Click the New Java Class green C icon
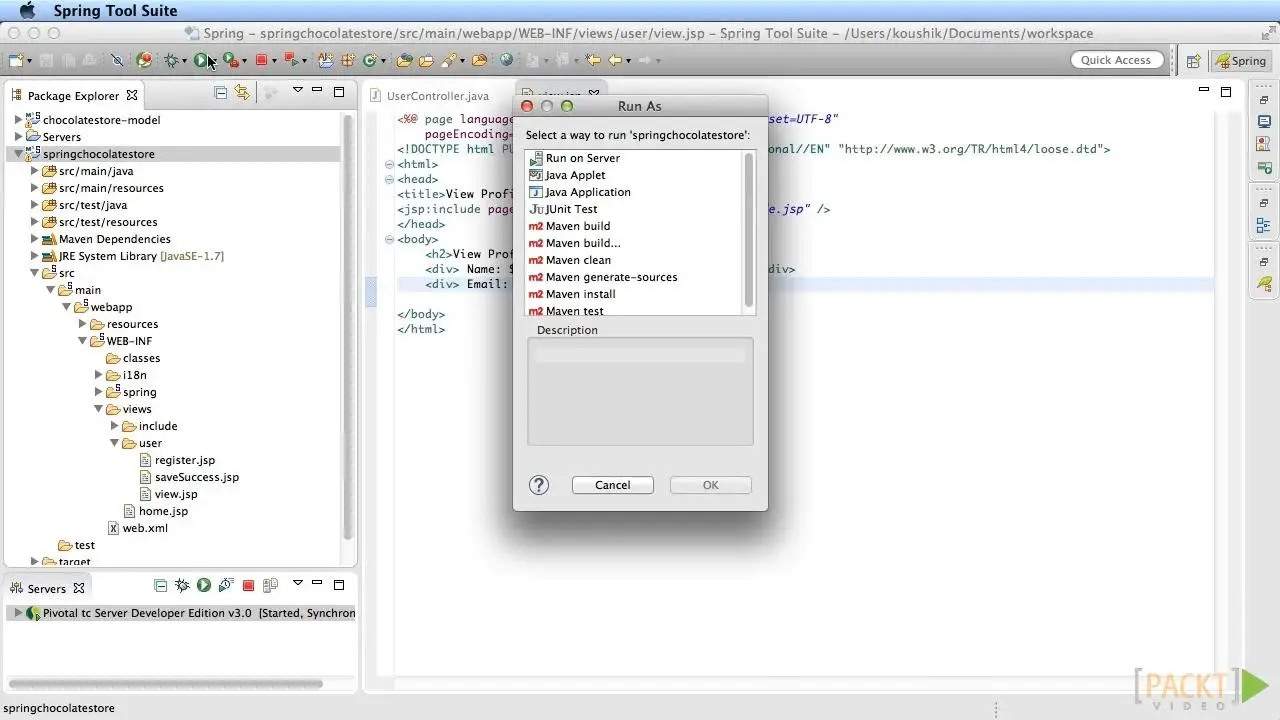The width and height of the screenshot is (1280, 720). (370, 61)
